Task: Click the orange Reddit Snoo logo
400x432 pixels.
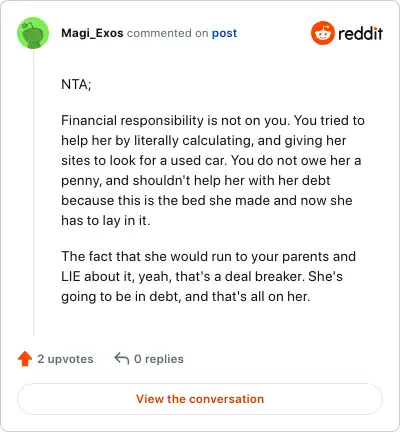Action: tap(322, 33)
